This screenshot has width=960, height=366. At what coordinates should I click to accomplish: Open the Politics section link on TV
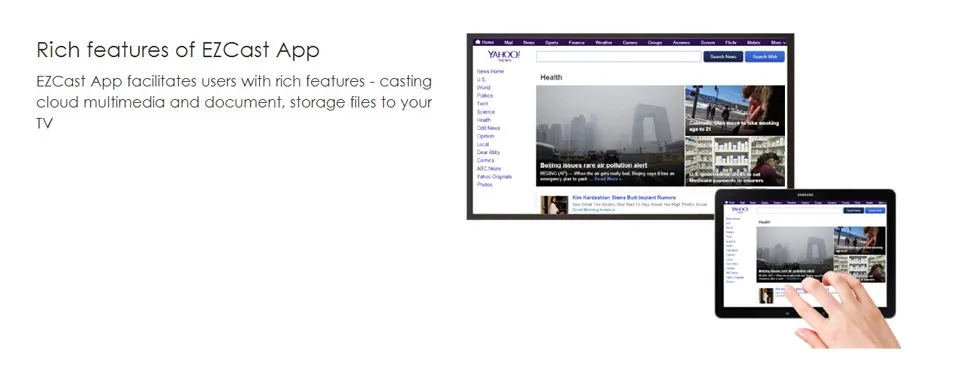coord(485,95)
